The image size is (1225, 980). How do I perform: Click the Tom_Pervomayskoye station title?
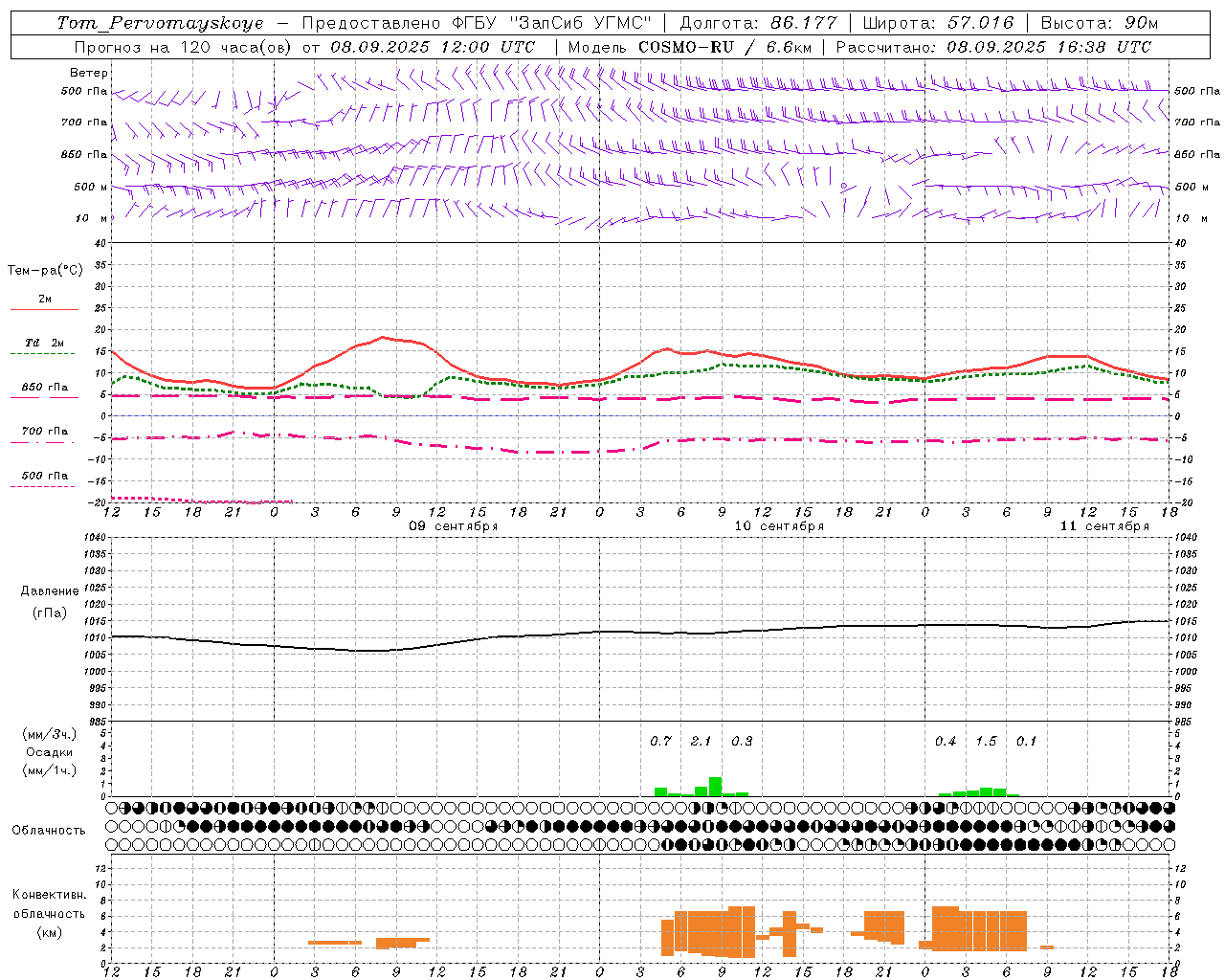click(160, 23)
